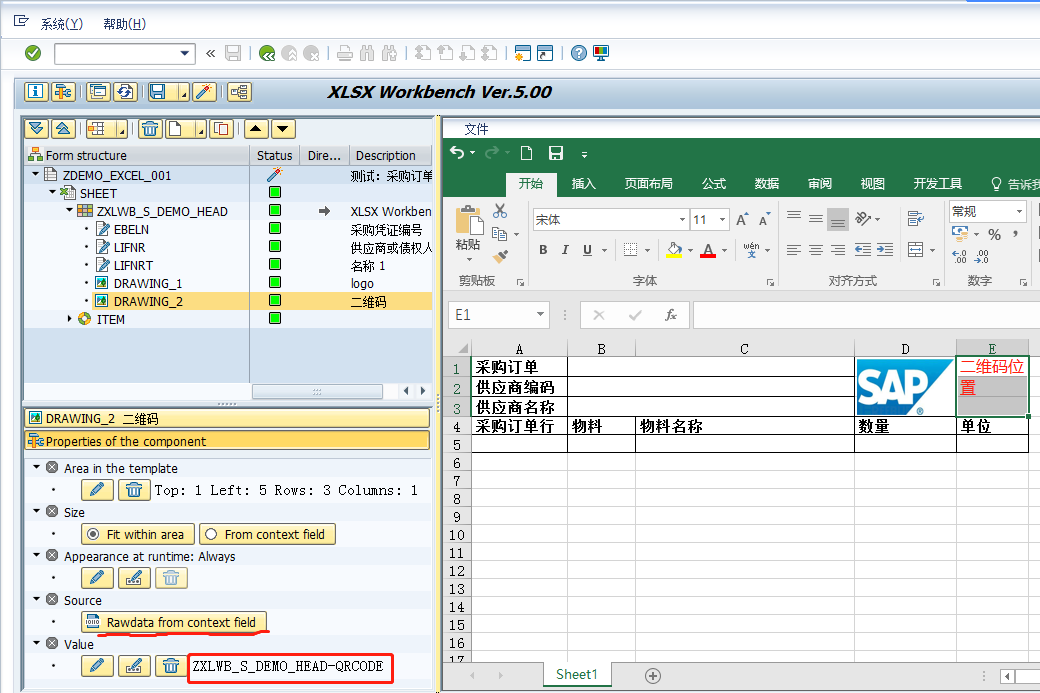
Task: Open the 文件 tab in Excel
Action: [x=476, y=129]
